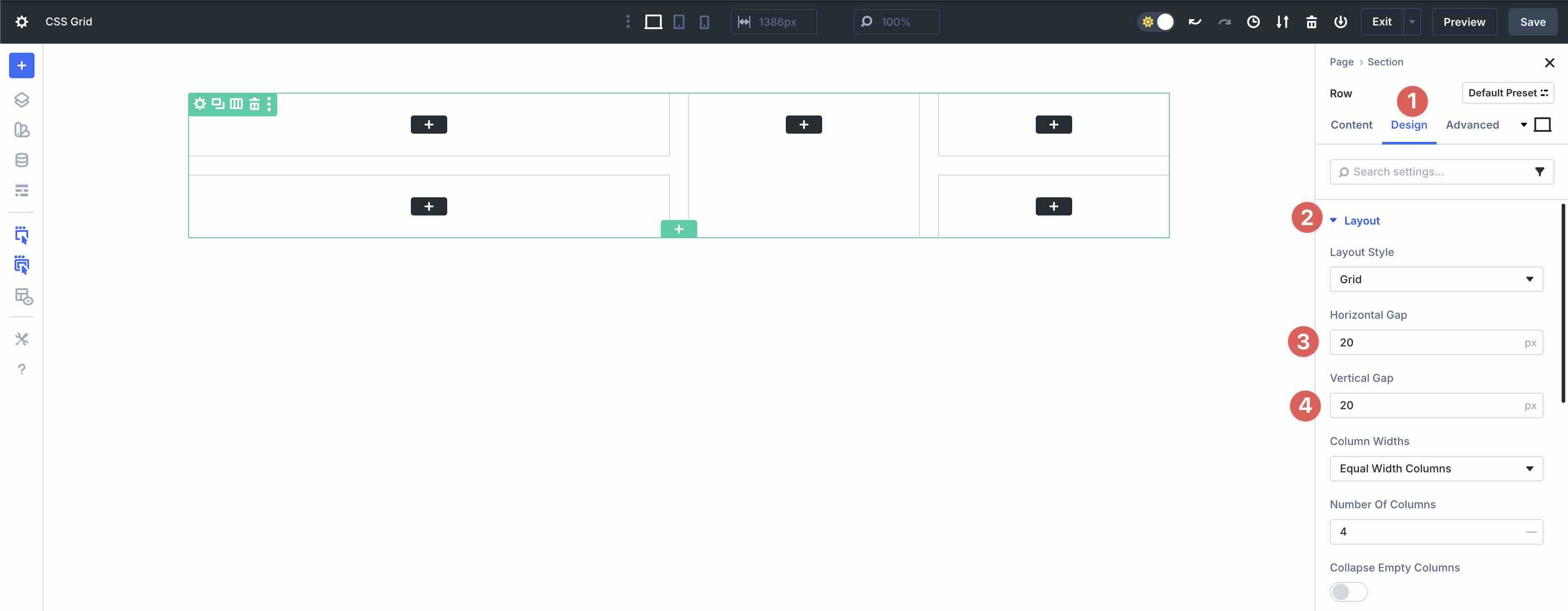This screenshot has width=1568, height=611.
Task: Delete the row with green trash icon
Action: coord(255,104)
